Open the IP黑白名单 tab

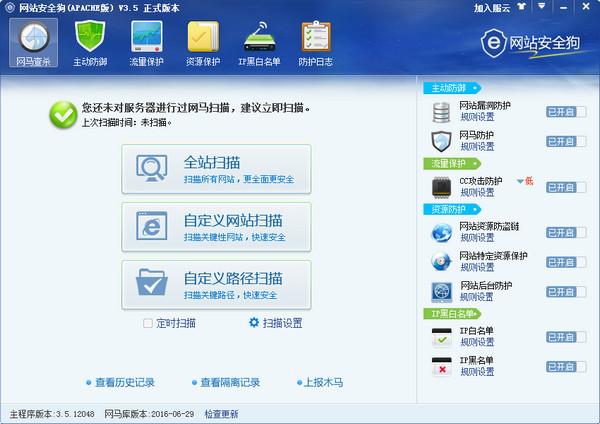(259, 42)
